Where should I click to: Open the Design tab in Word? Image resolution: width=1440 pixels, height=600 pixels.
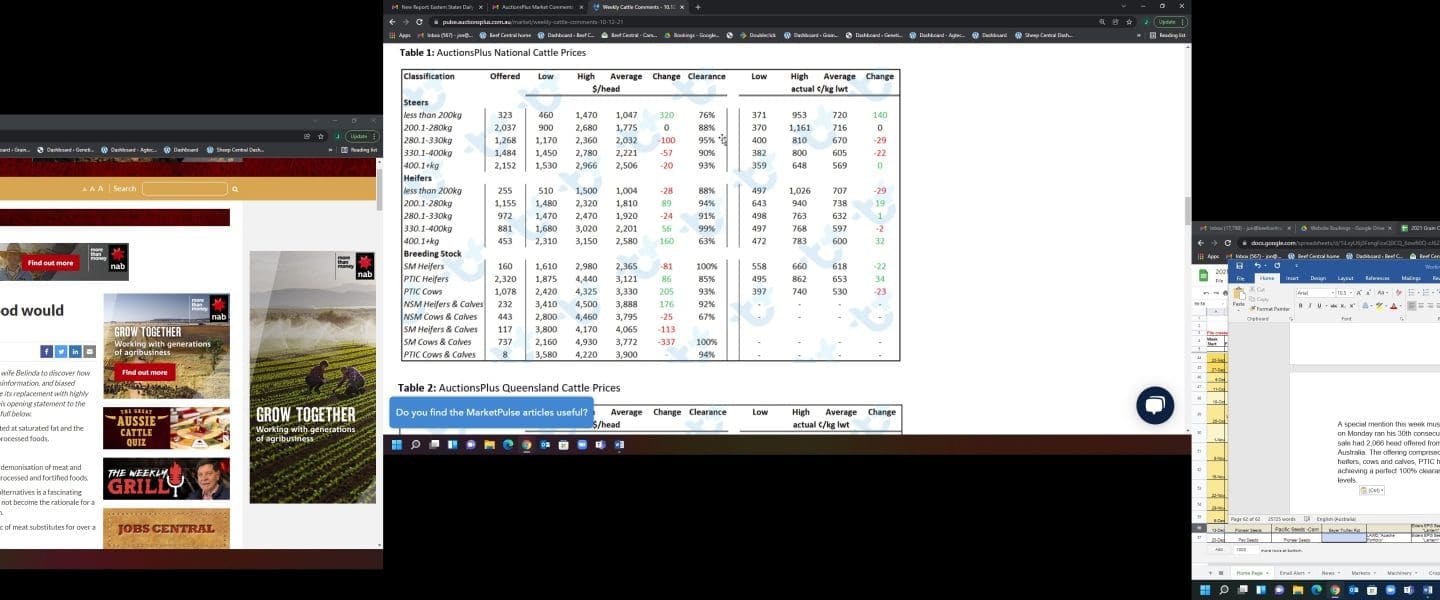tap(1318, 278)
